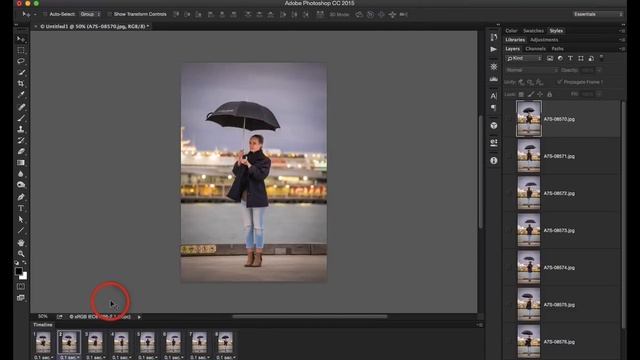Select the Eyedropper tool
640x360 pixels.
(21, 94)
